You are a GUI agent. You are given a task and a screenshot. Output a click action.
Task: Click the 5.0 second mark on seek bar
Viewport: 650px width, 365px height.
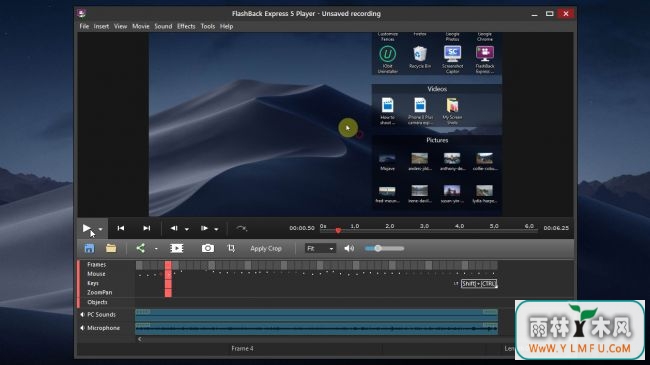[494, 226]
